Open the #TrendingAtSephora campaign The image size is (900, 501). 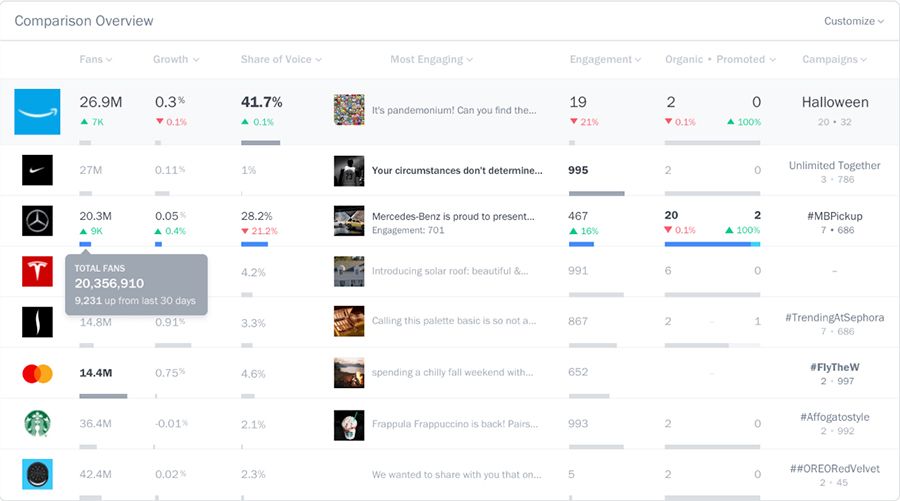tap(835, 317)
